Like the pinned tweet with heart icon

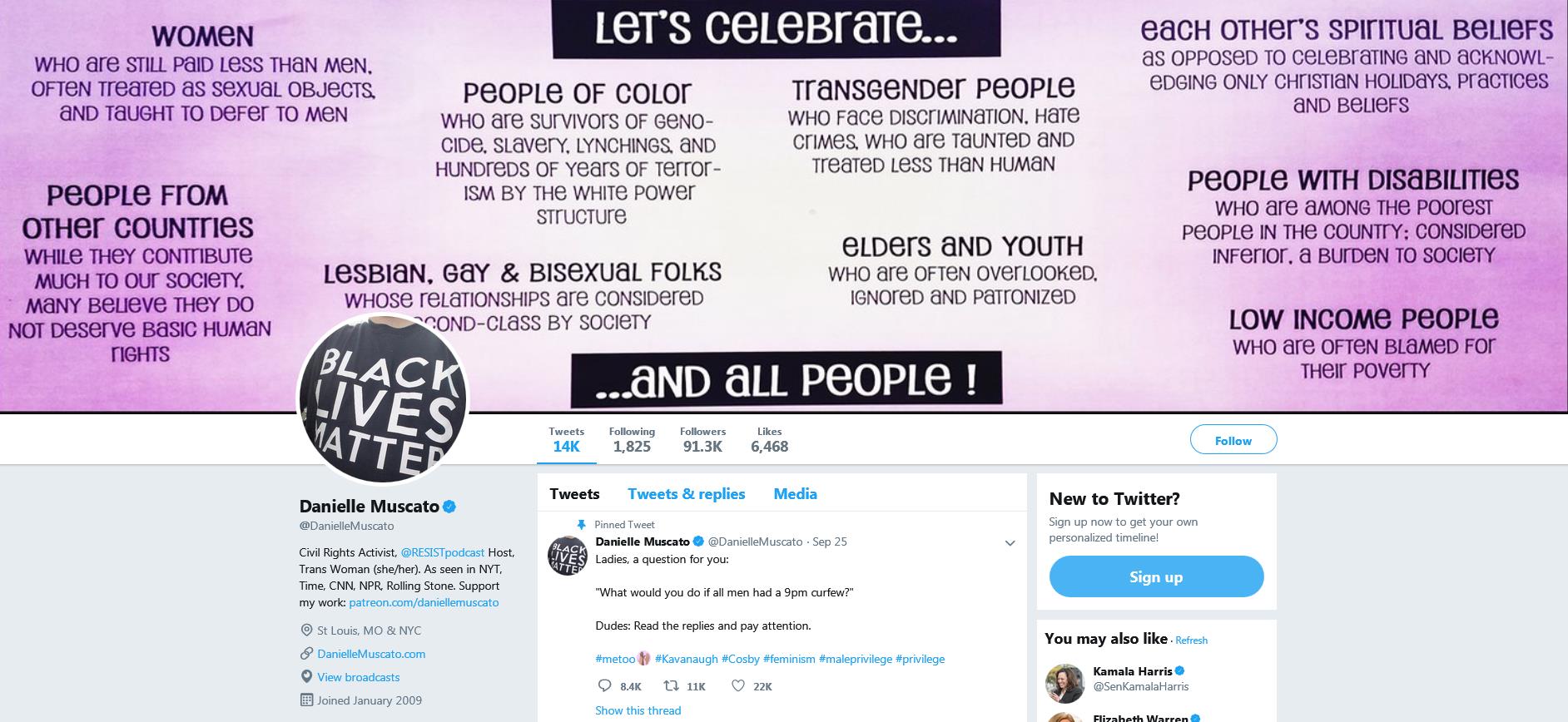(737, 686)
